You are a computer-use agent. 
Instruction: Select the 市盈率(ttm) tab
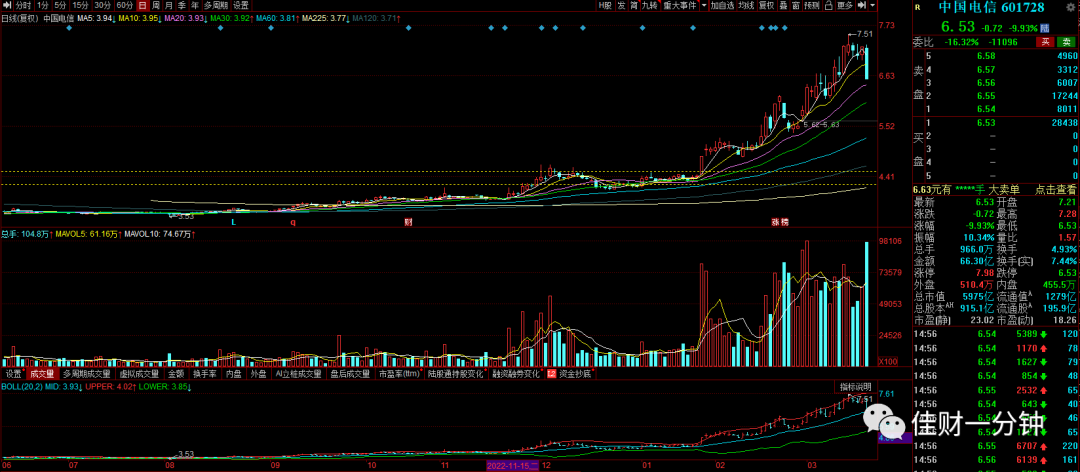click(x=399, y=374)
